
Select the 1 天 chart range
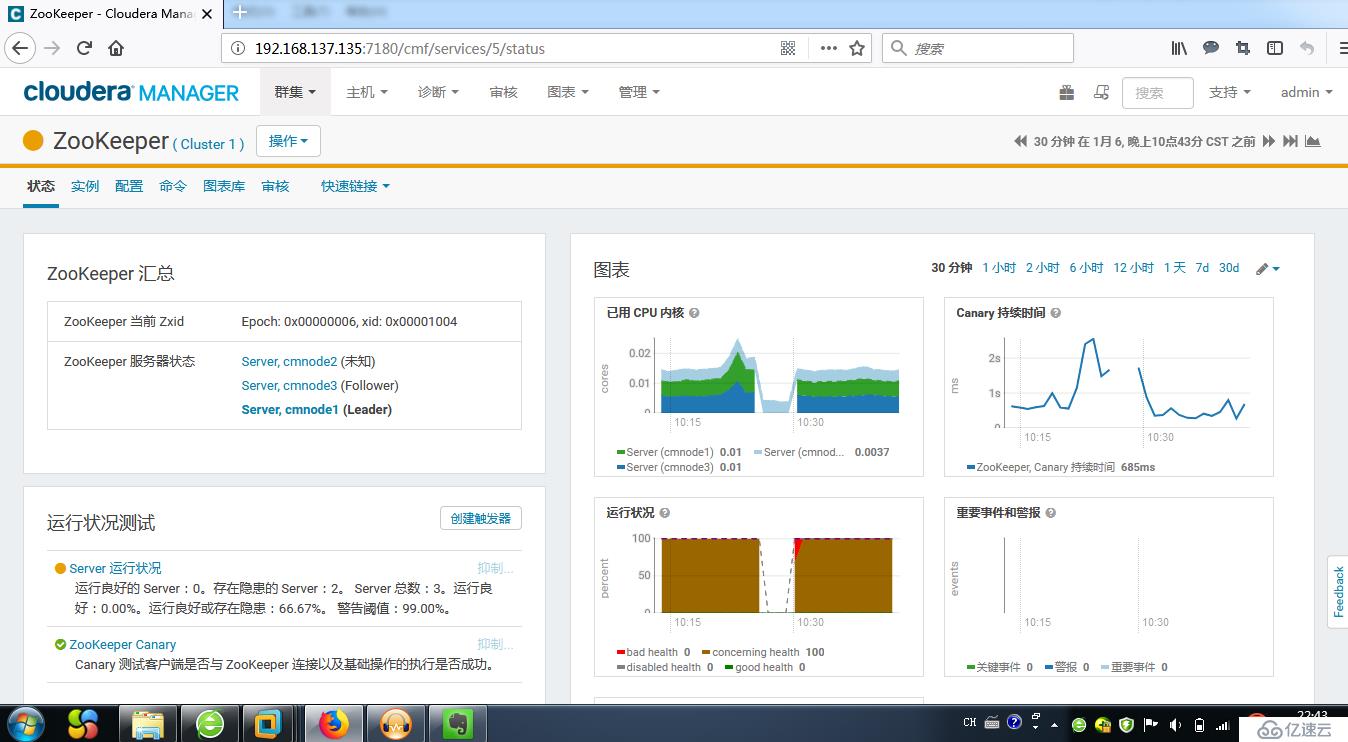tap(1175, 268)
